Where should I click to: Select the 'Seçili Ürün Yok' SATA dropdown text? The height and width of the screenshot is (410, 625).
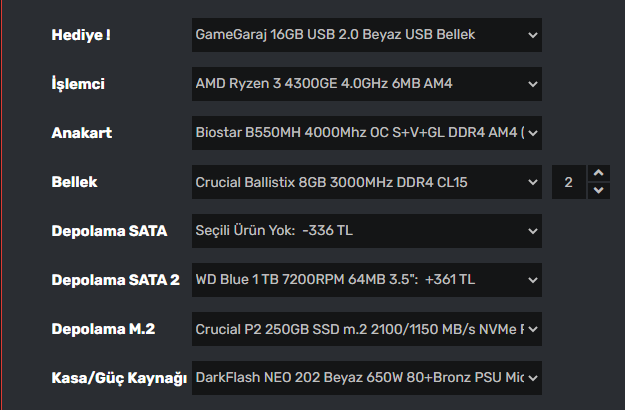(274, 231)
